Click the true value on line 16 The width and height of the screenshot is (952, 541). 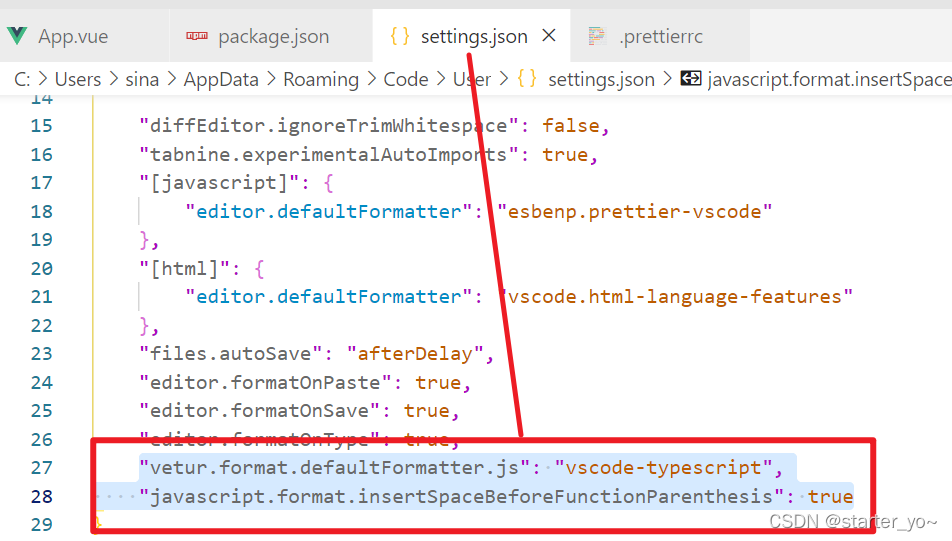pos(565,154)
